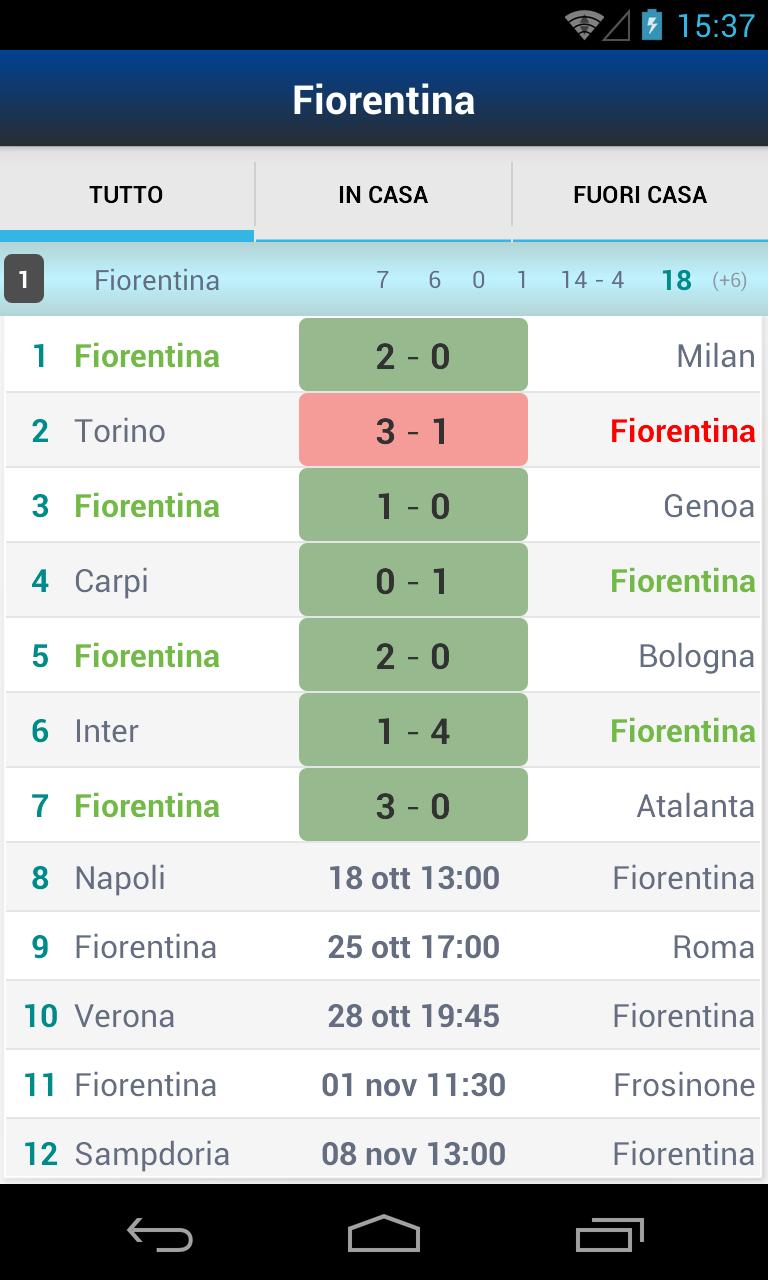Open the Torino 3-1 Fiorentina match details
Image resolution: width=768 pixels, height=1280 pixels.
point(413,429)
